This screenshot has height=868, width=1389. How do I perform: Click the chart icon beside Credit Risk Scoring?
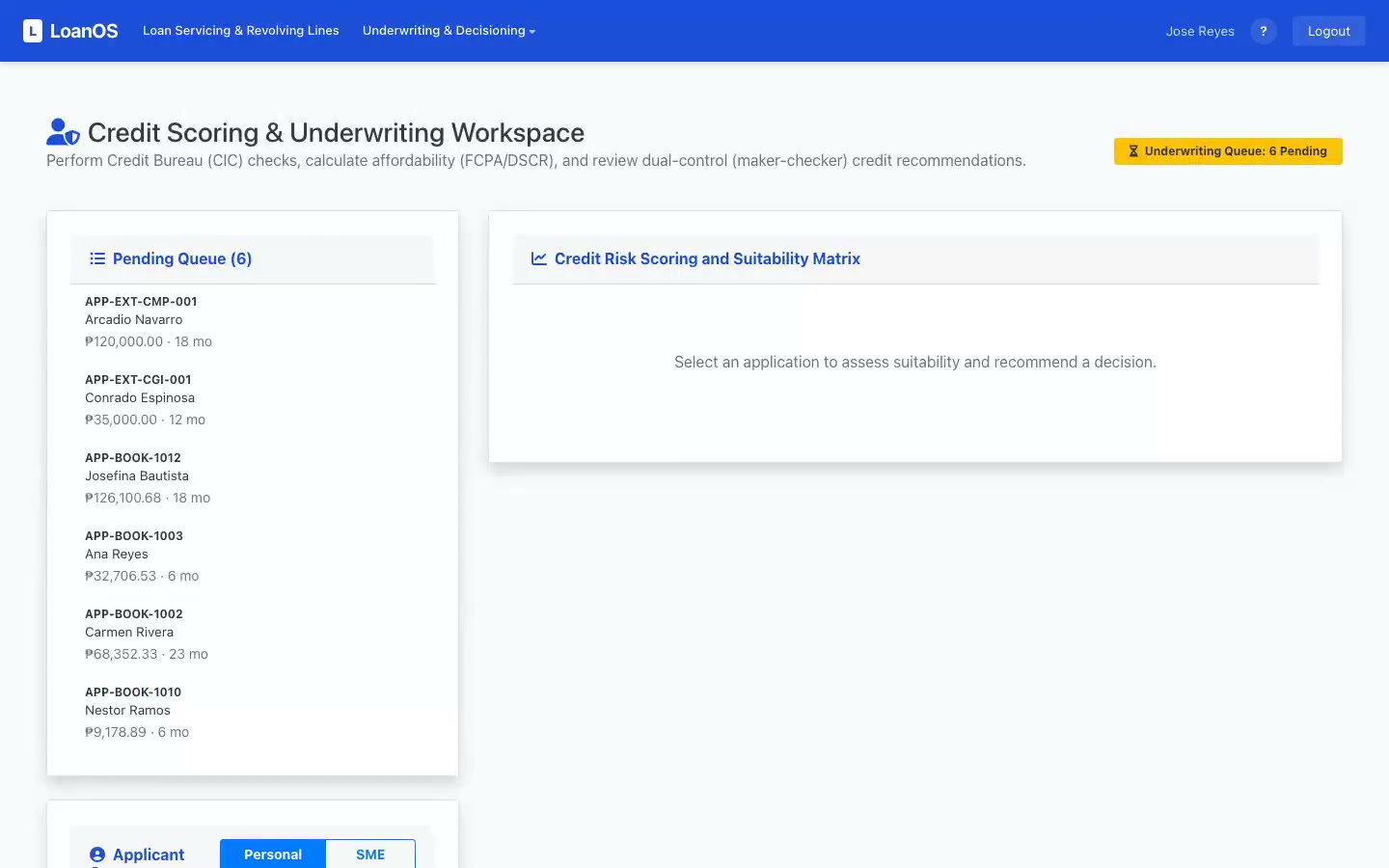click(x=539, y=258)
